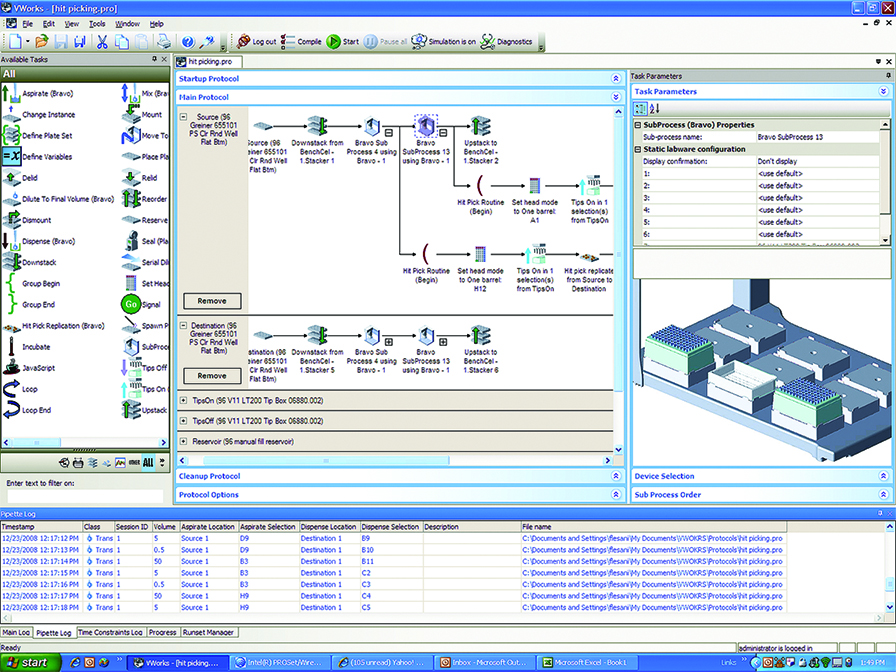The width and height of the screenshot is (896, 672).
Task: Expand the Device Selection panel
Action: point(883,476)
